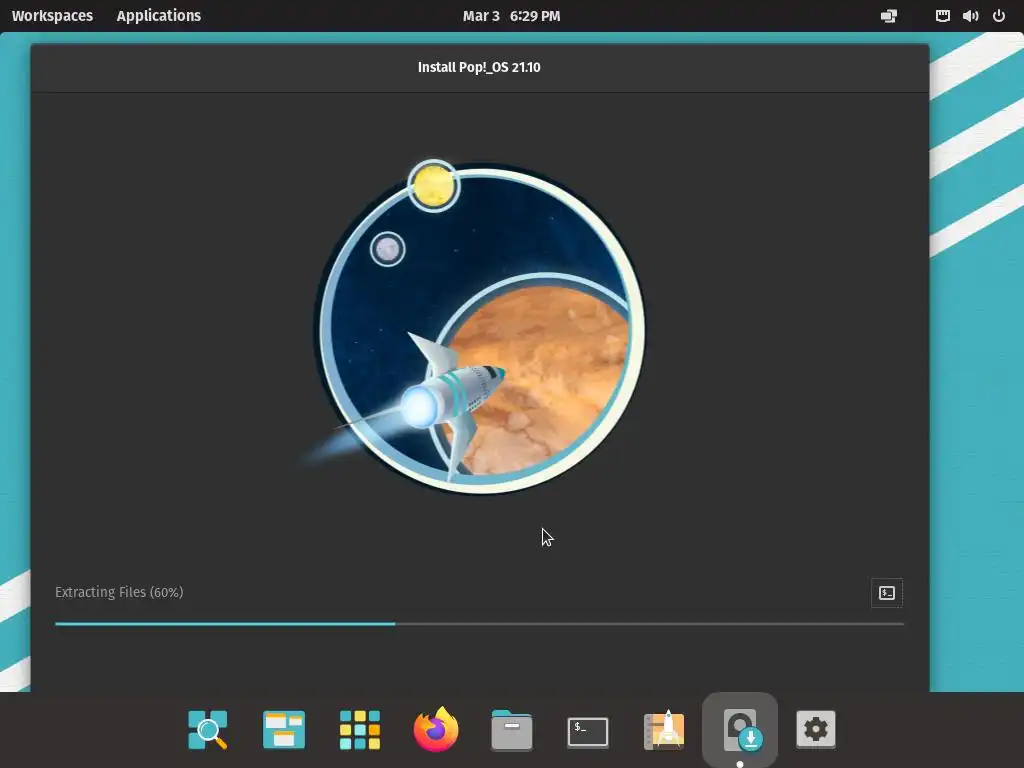The image size is (1024, 768).
Task: Open the workspaces icon in the dock
Action: 283,729
